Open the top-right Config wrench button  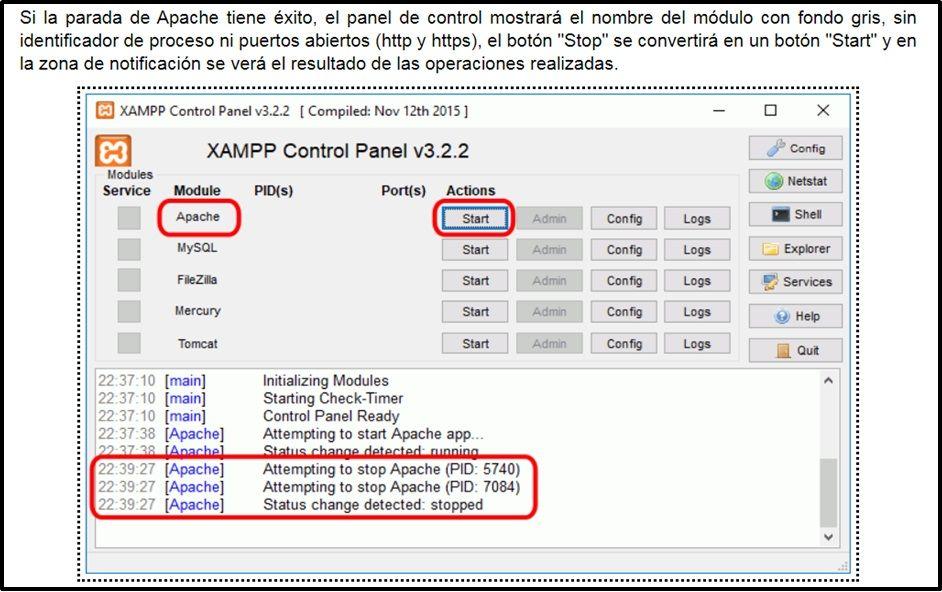(795, 148)
